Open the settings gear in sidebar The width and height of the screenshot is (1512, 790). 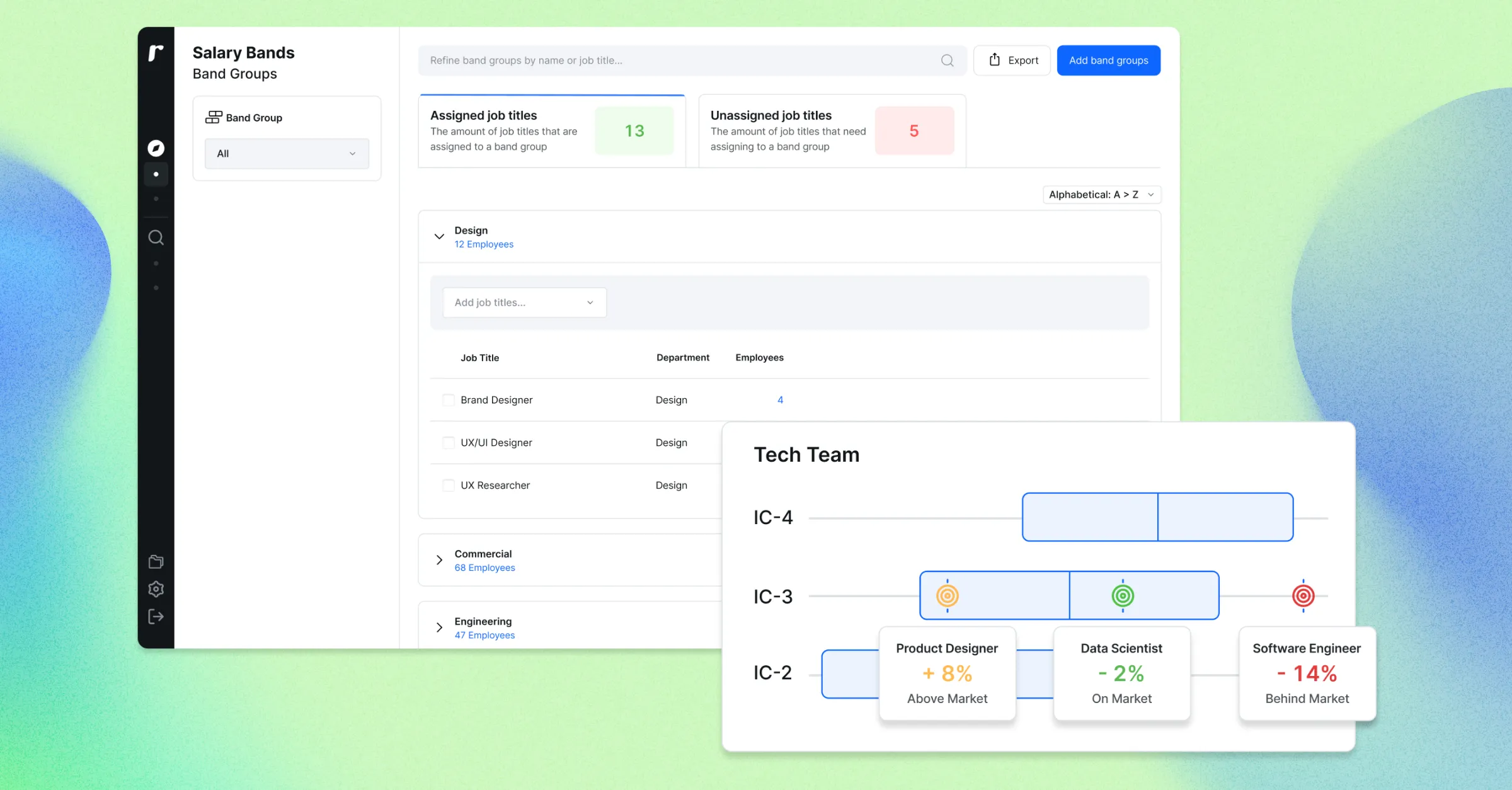pyautogui.click(x=156, y=589)
